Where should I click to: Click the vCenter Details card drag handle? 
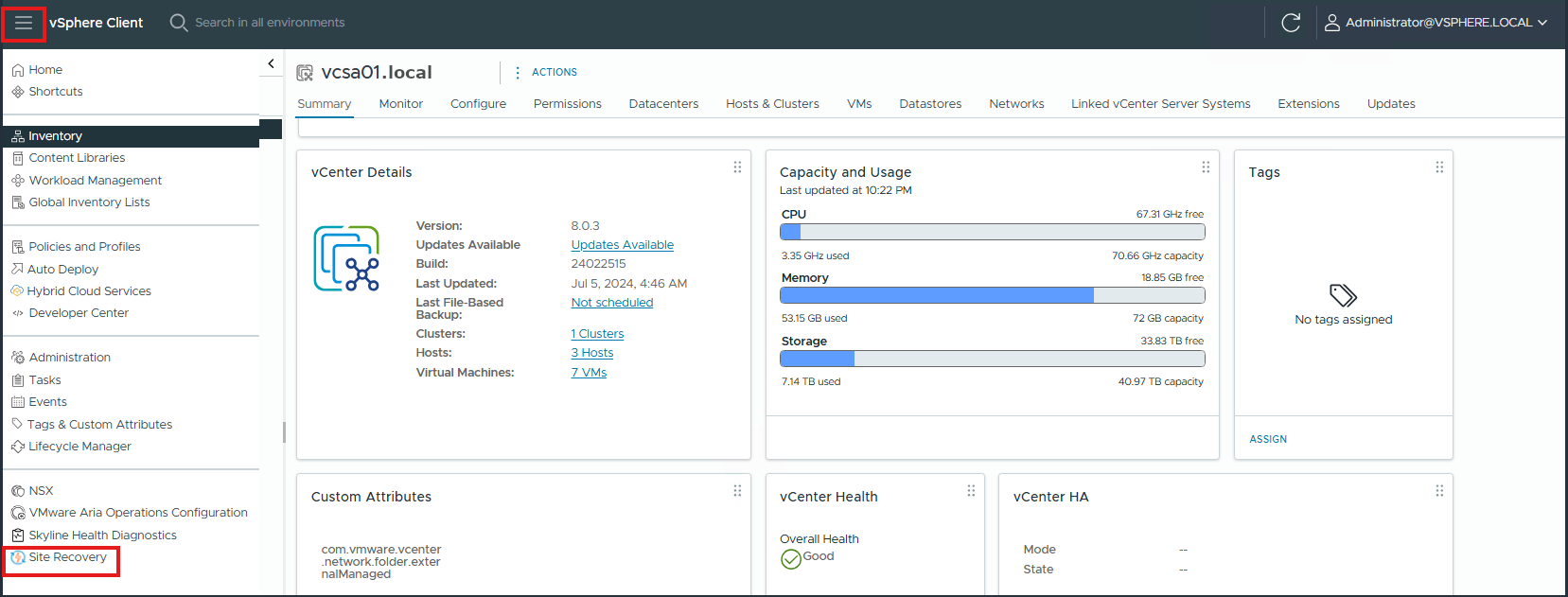737,167
